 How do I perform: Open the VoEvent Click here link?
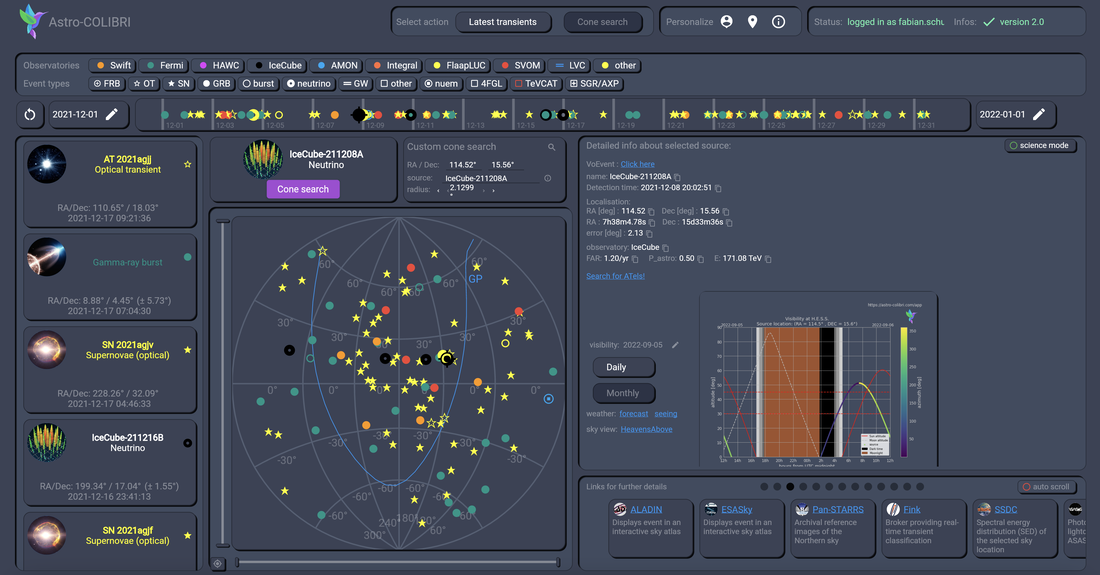pos(637,164)
